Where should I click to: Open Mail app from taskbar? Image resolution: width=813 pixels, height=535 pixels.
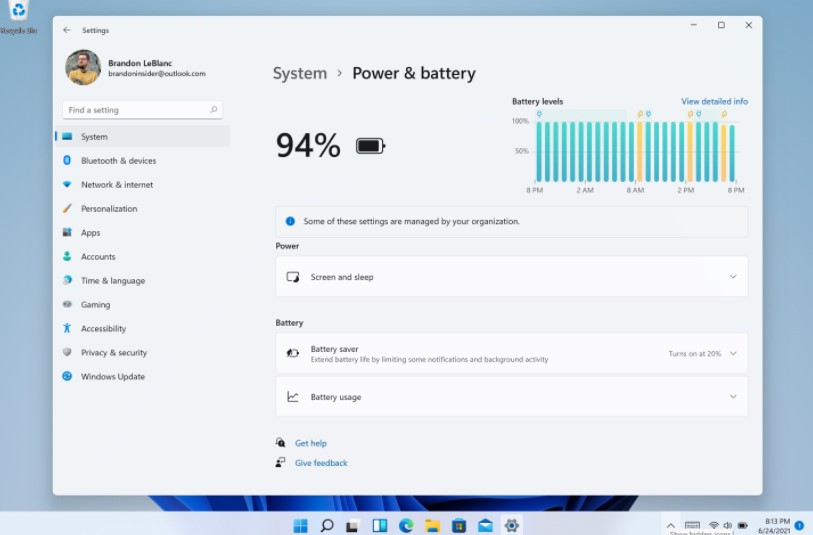click(x=485, y=525)
